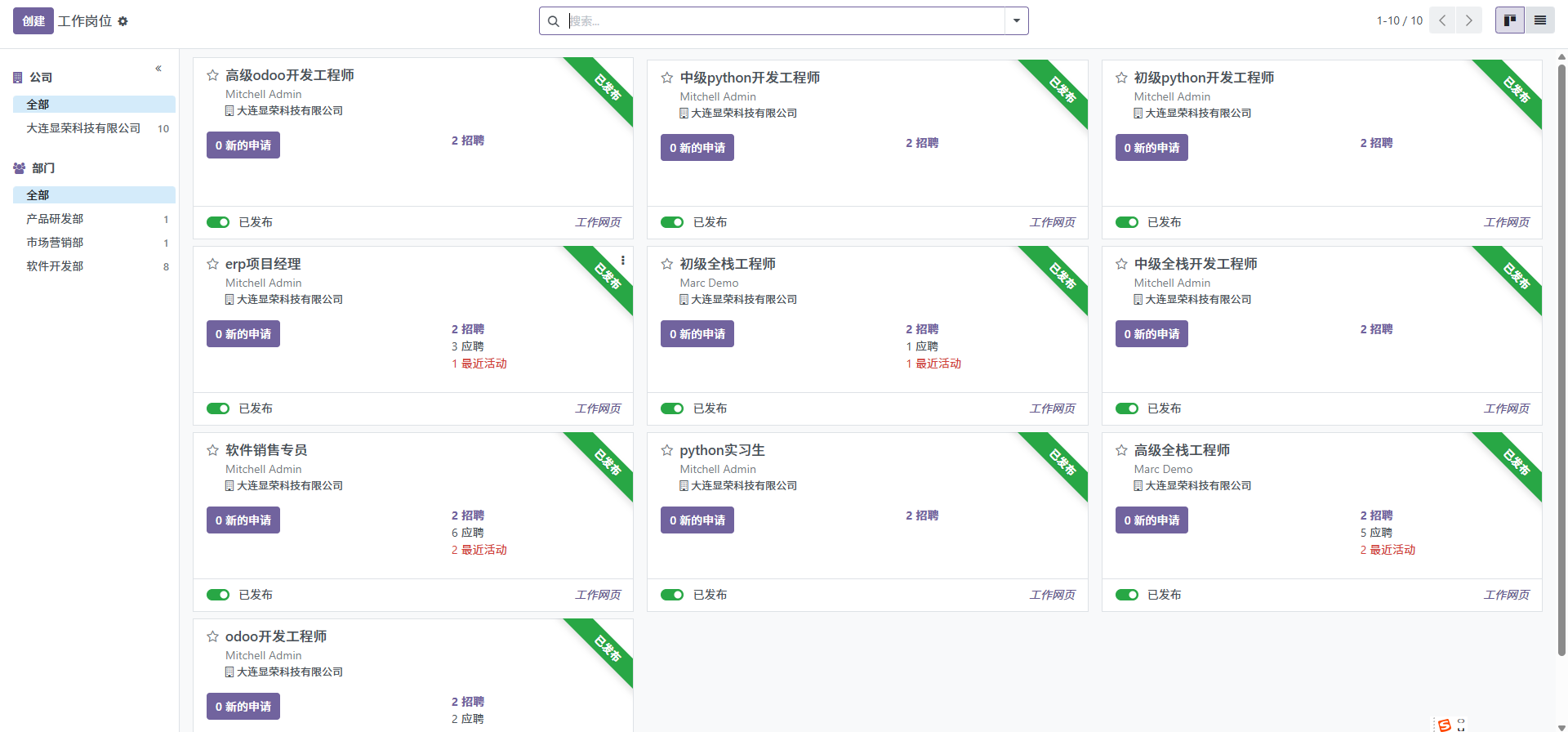The image size is (1568, 732).
Task: Unpublish the 初级全栈工程师 job position
Action: click(x=672, y=408)
